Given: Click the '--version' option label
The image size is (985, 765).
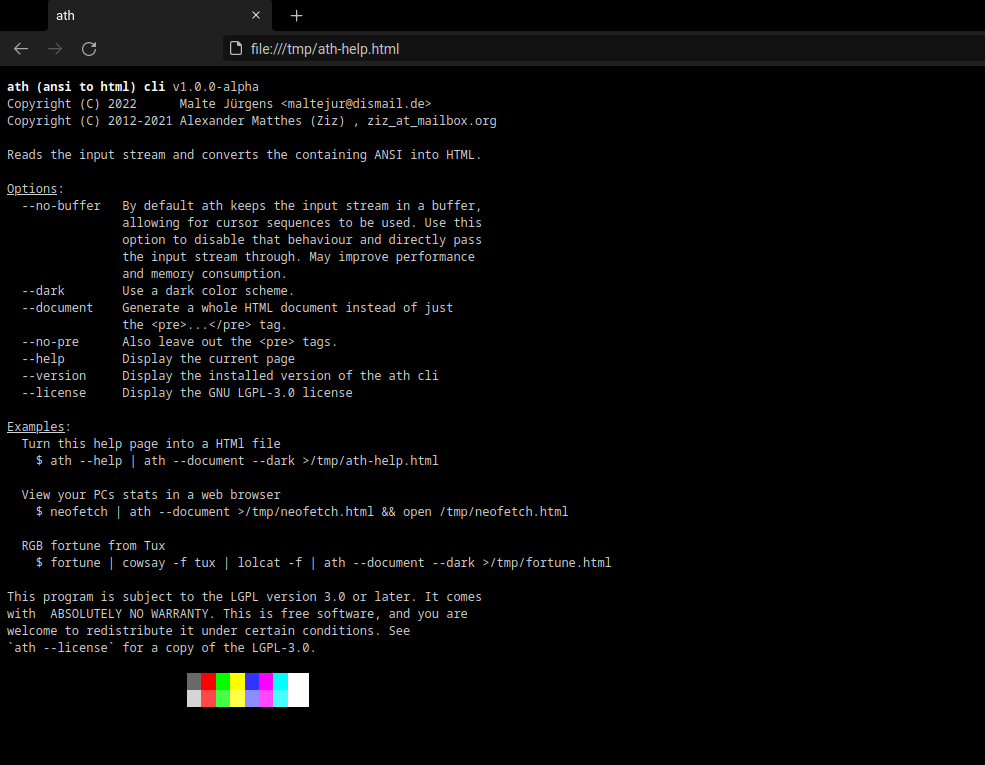Looking at the screenshot, I should pos(54,376).
